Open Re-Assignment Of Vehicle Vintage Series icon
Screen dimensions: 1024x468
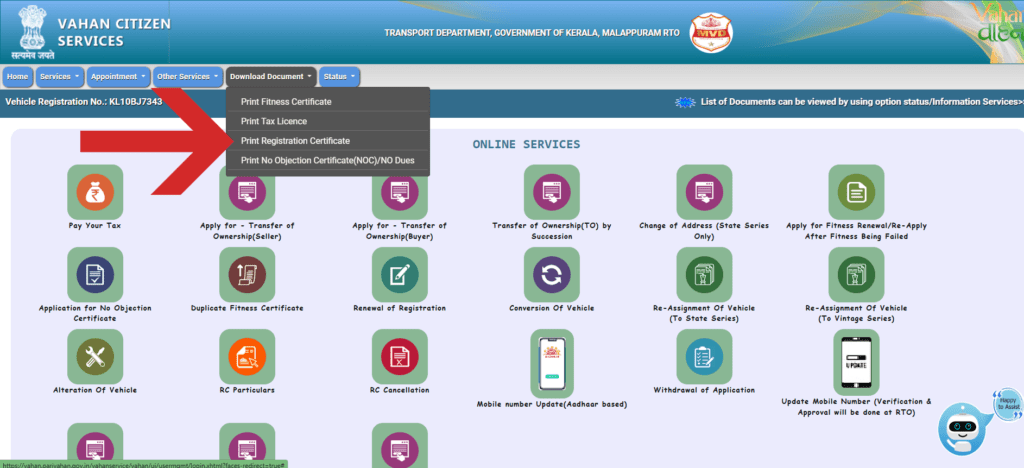point(856,274)
